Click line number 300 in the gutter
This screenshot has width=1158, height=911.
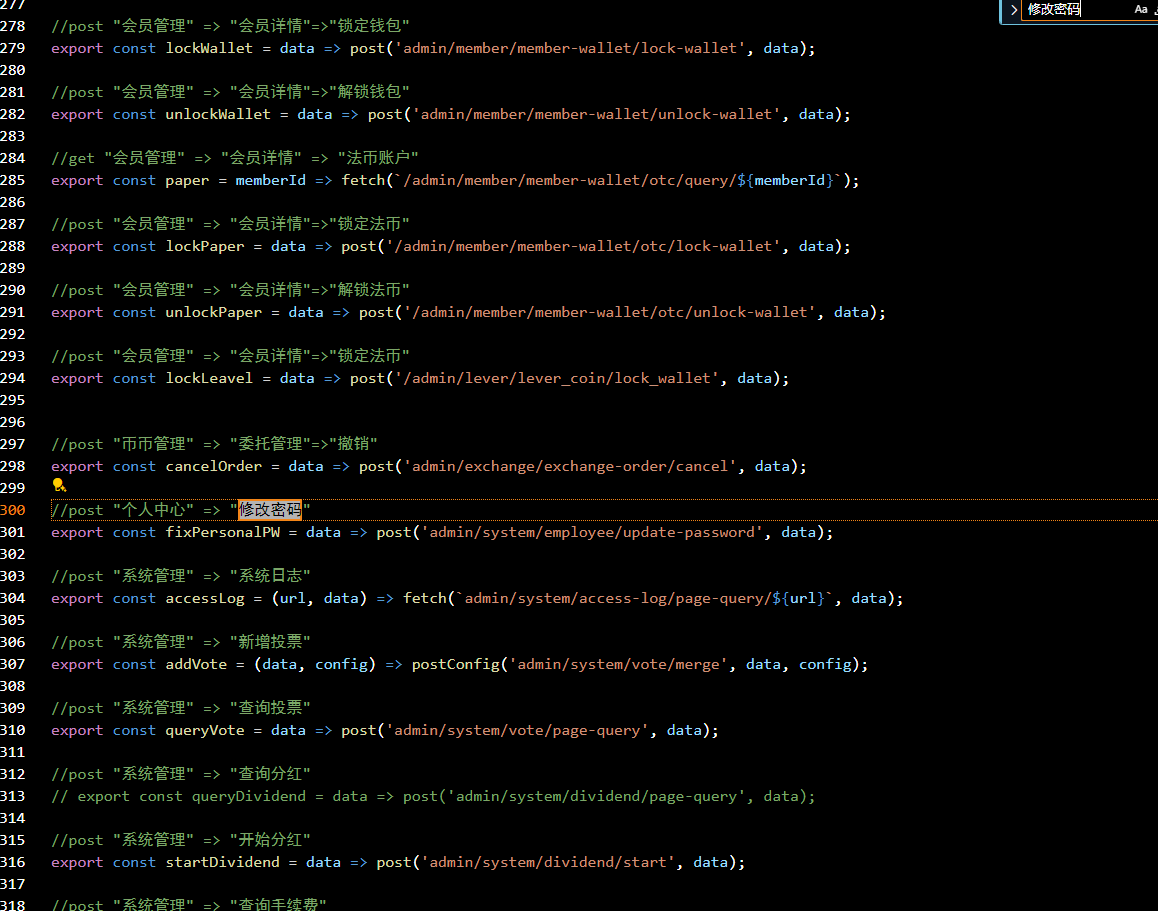click(x=13, y=510)
